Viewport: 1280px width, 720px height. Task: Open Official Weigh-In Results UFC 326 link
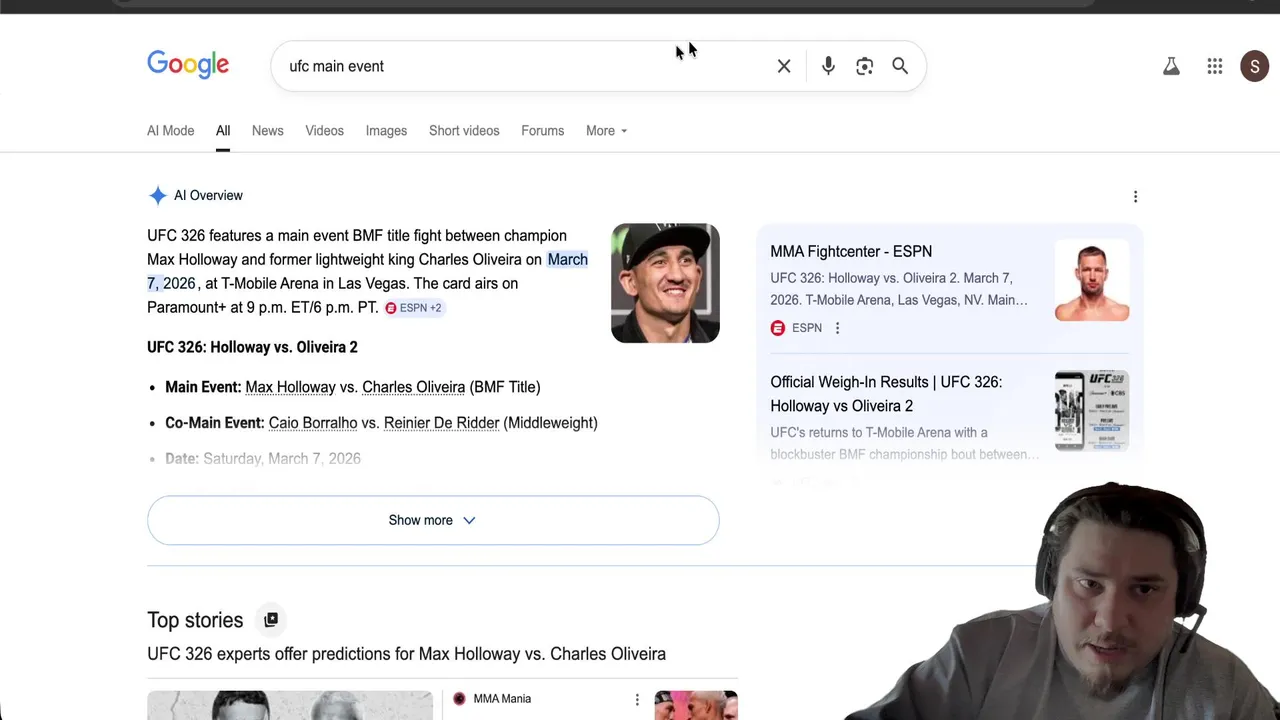(x=886, y=394)
